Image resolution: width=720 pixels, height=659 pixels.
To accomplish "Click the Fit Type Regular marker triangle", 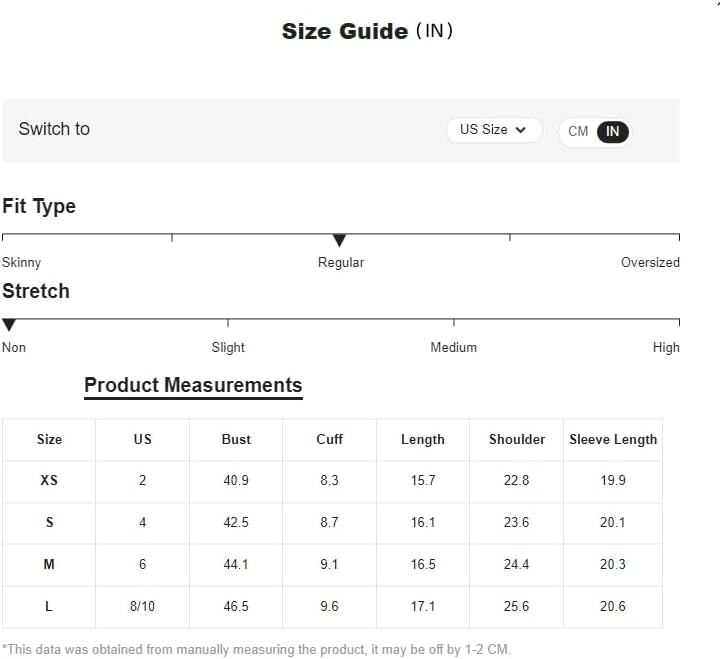I will click(x=339, y=240).
